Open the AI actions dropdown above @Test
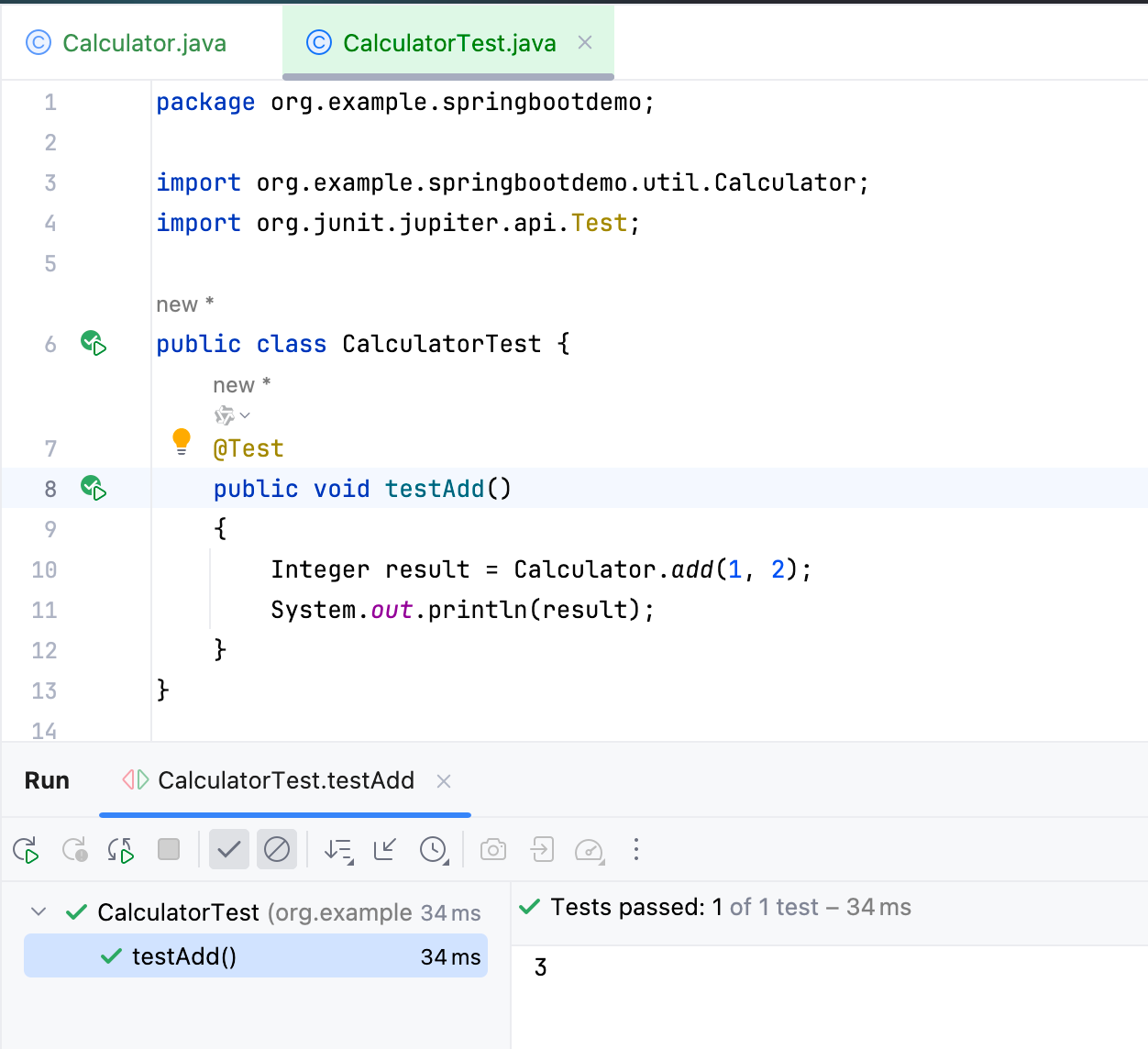1148x1049 pixels. tap(232, 415)
